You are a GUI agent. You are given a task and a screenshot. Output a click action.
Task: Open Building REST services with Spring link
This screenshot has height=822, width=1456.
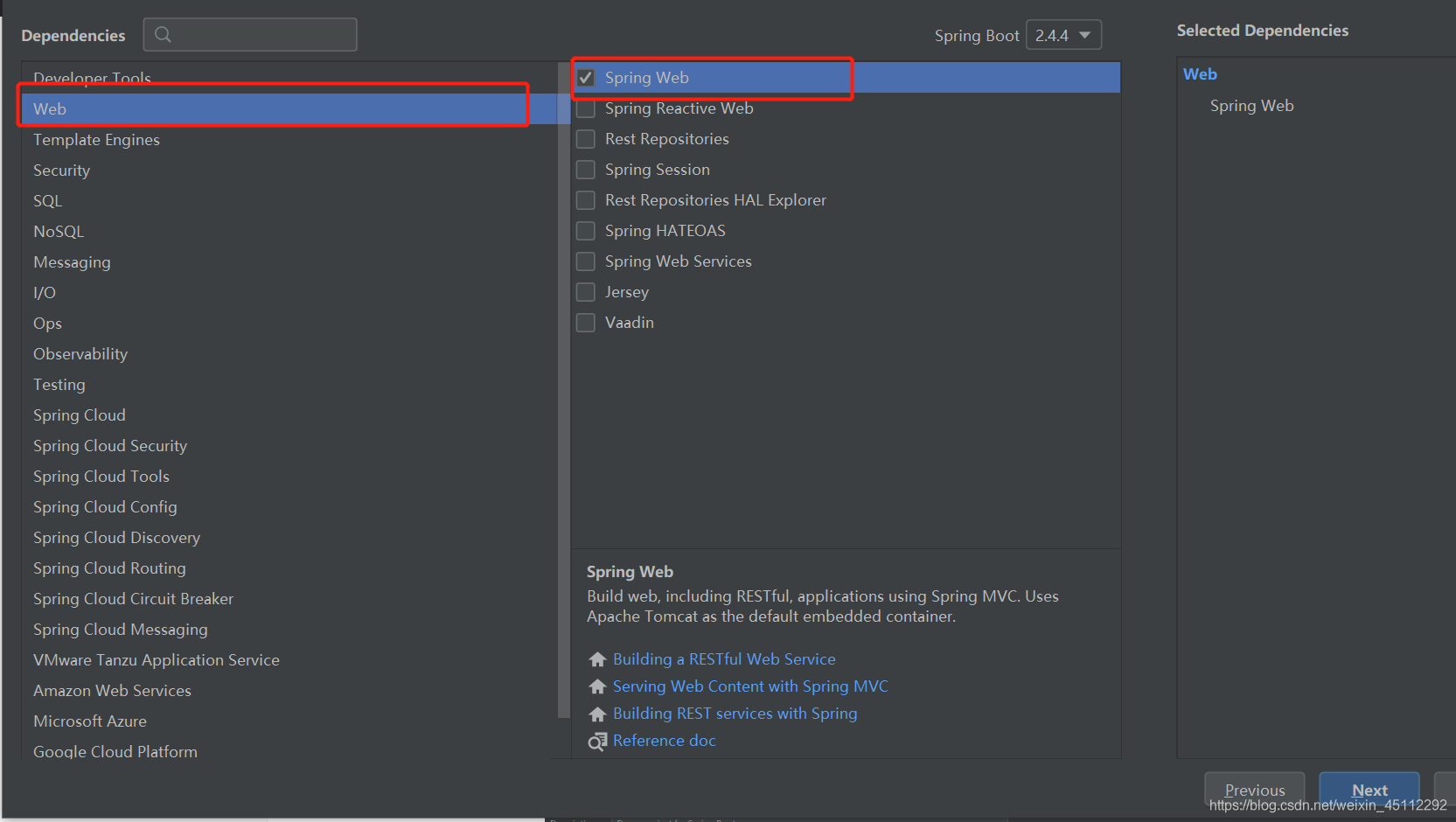[735, 714]
